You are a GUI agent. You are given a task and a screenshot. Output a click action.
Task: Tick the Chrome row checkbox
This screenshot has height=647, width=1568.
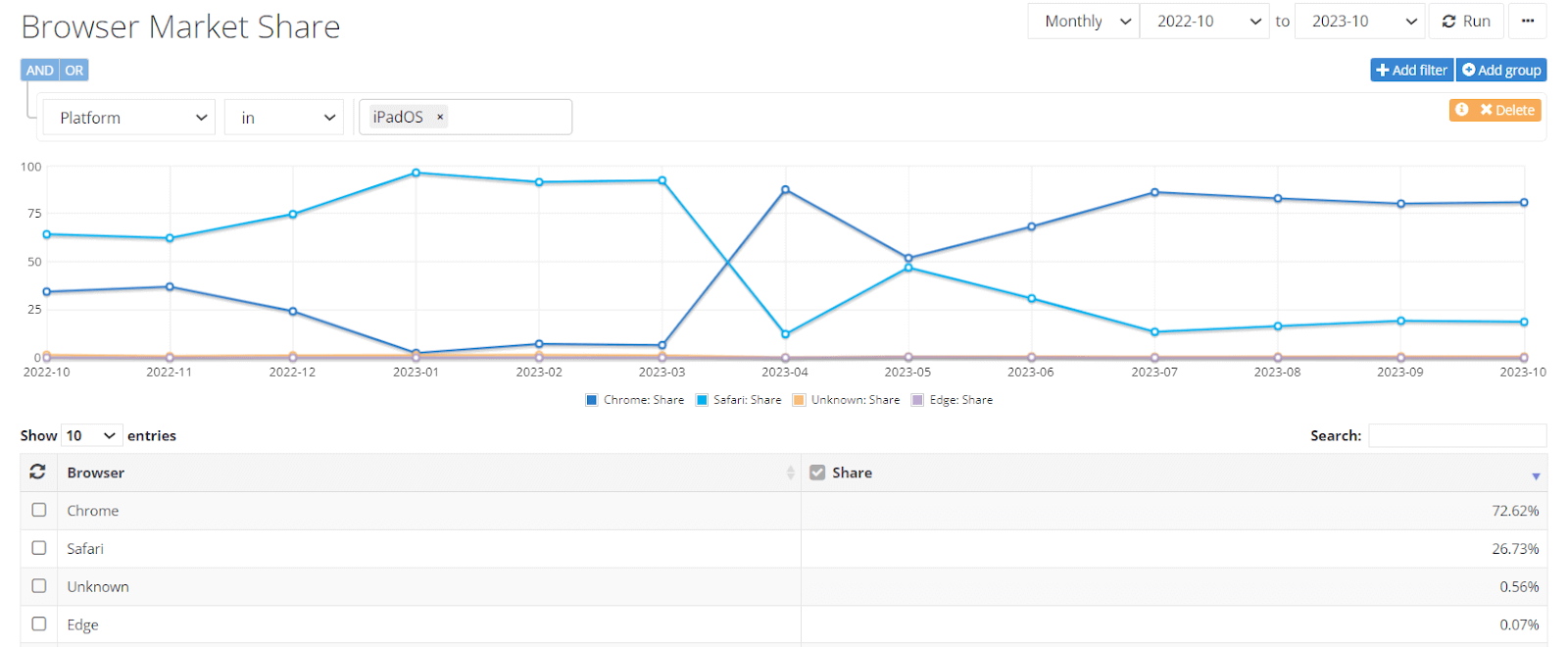[39, 510]
